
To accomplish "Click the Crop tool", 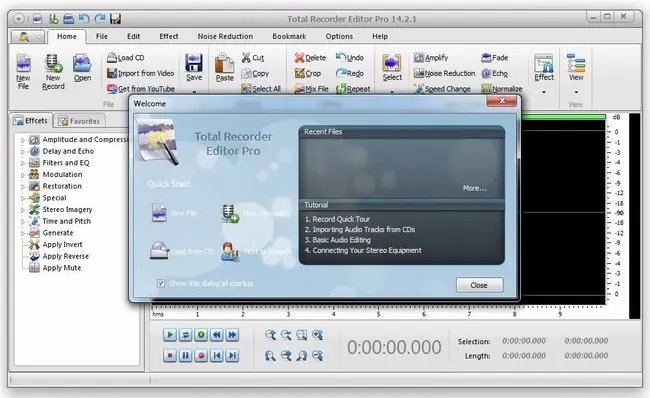I will tap(308, 73).
